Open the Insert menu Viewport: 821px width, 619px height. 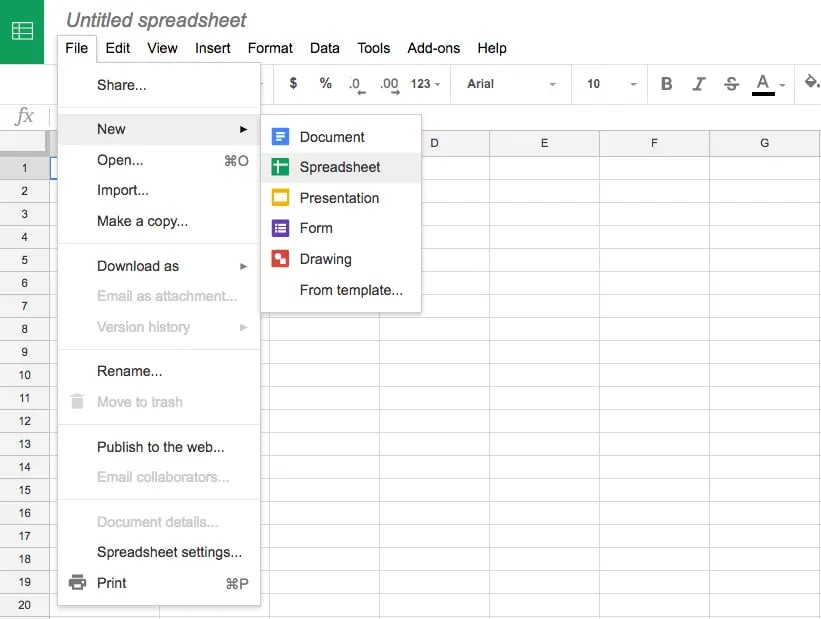[x=213, y=48]
